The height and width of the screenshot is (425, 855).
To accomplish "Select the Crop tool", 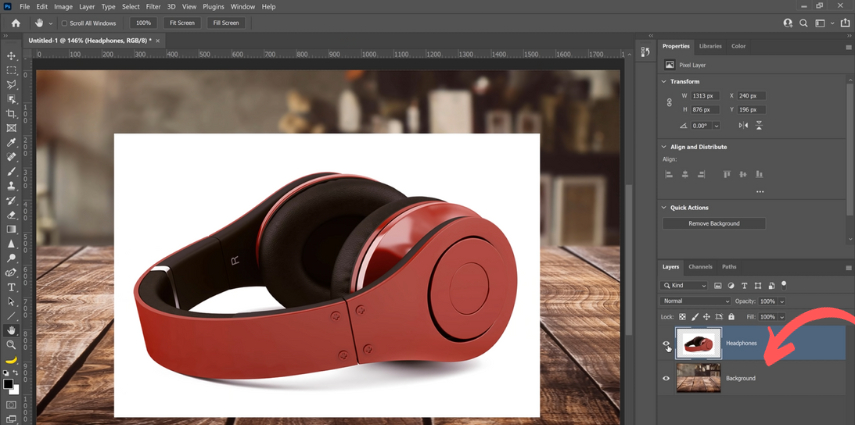I will pyautogui.click(x=12, y=114).
